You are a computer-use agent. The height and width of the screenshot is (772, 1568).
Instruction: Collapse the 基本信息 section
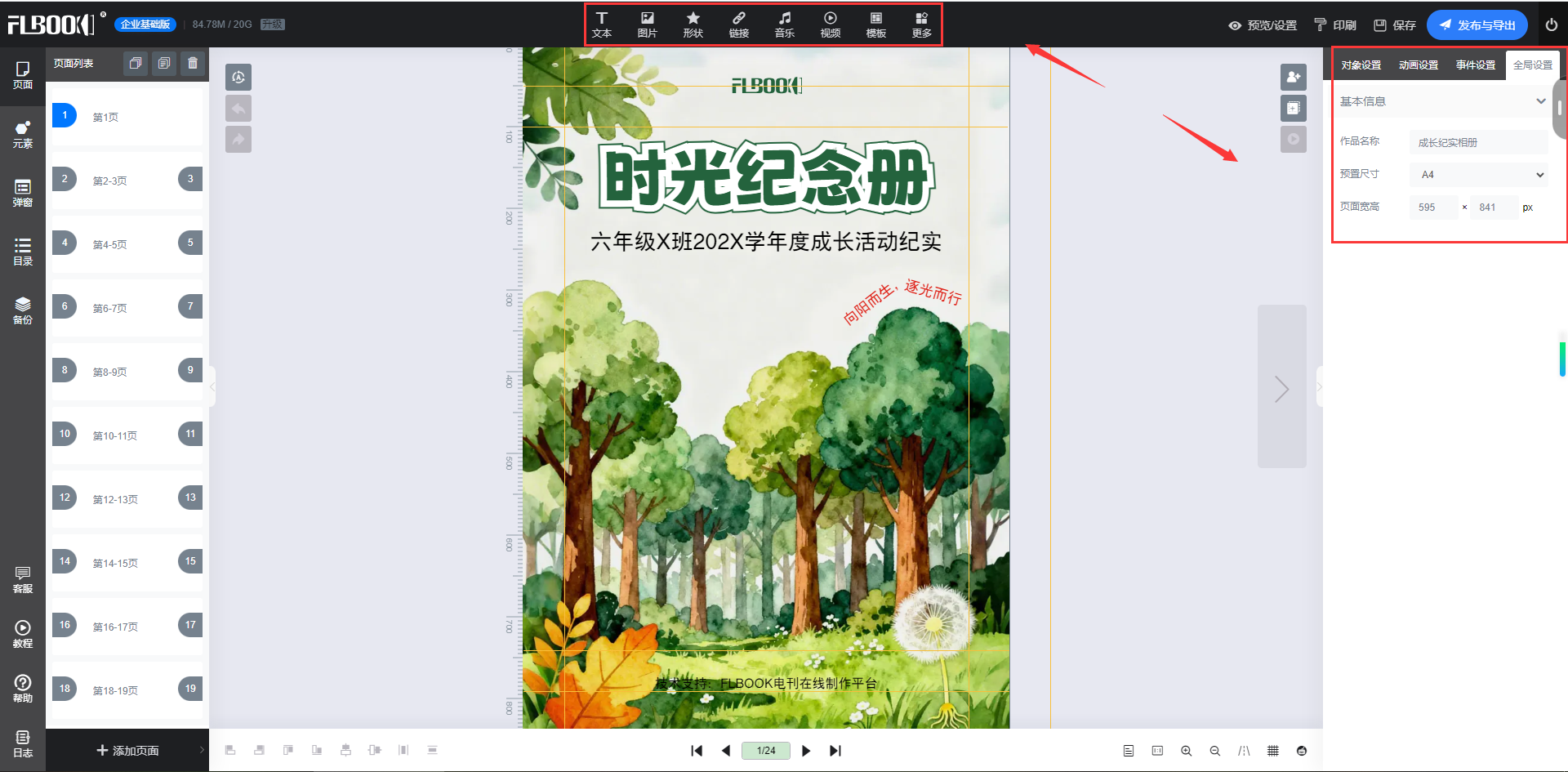(x=1540, y=101)
